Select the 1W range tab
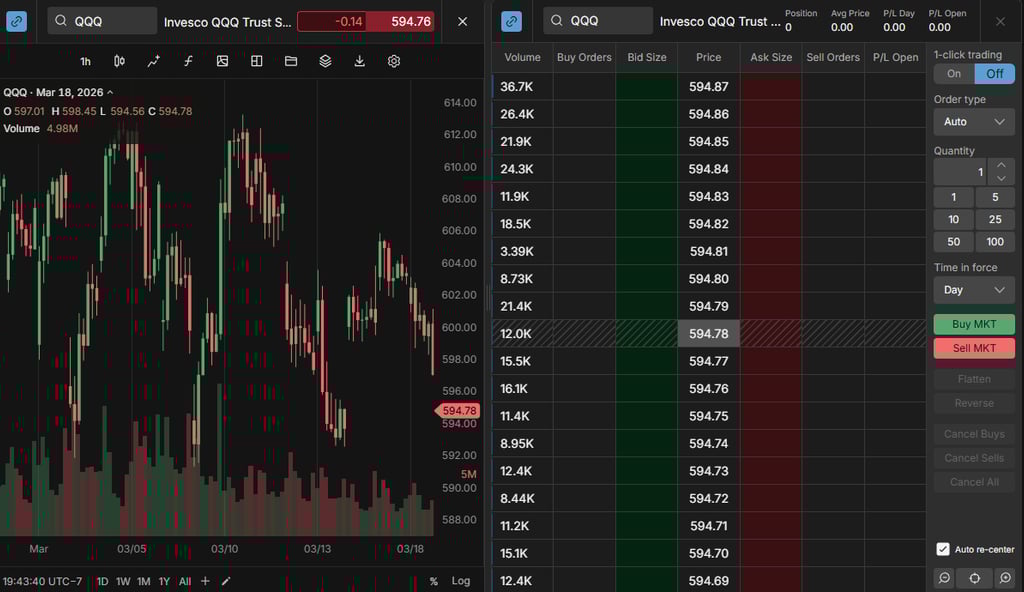The width and height of the screenshot is (1024, 592). pyautogui.click(x=123, y=581)
